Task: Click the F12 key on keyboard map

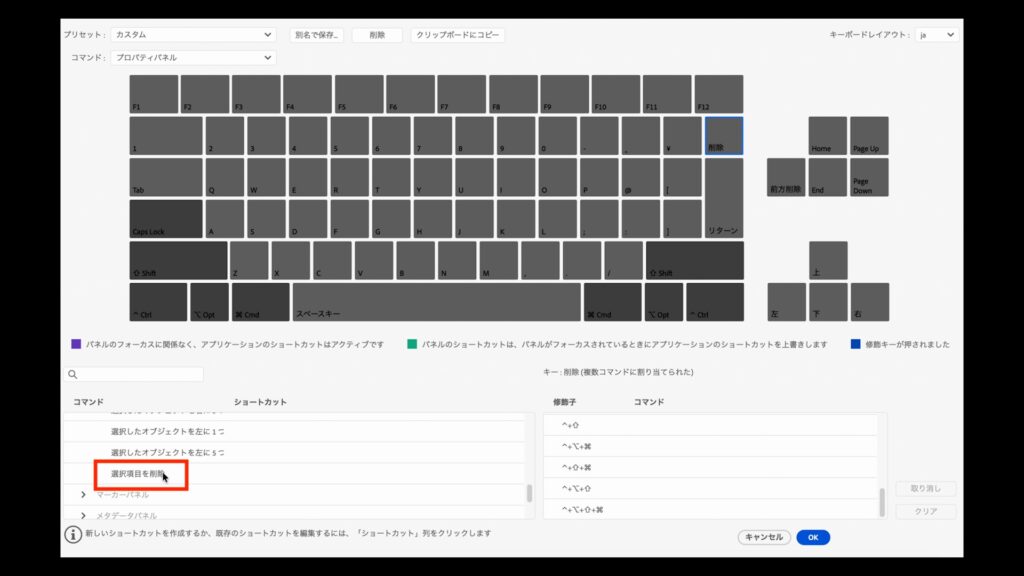Action: point(718,94)
